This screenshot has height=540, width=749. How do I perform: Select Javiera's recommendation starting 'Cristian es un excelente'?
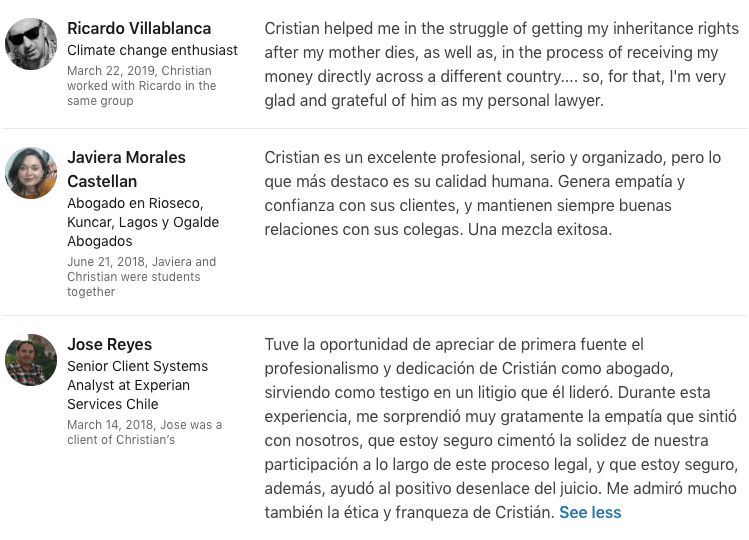[x=492, y=194]
